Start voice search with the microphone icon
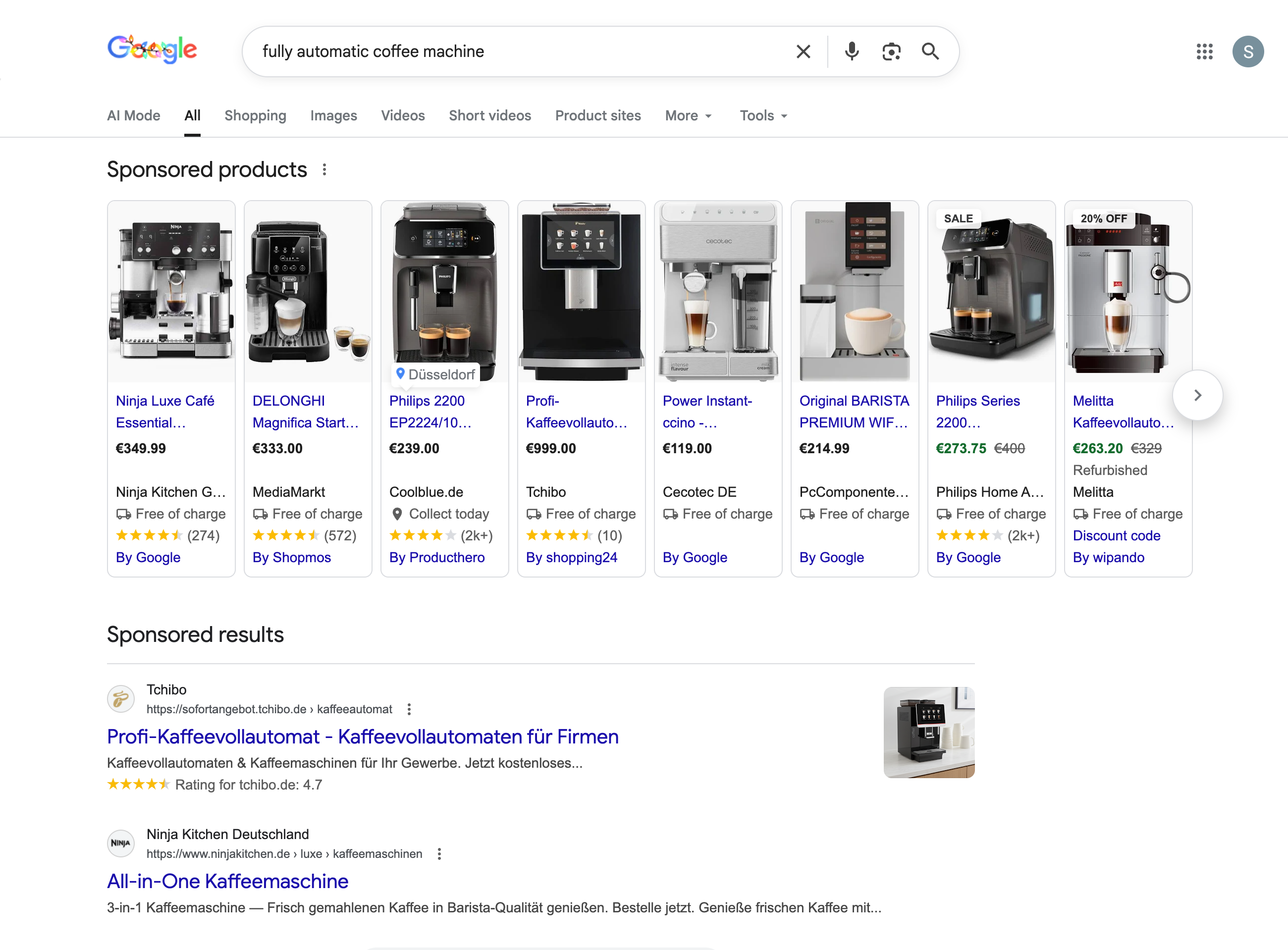Screen dimensions: 1288x950 click(852, 51)
